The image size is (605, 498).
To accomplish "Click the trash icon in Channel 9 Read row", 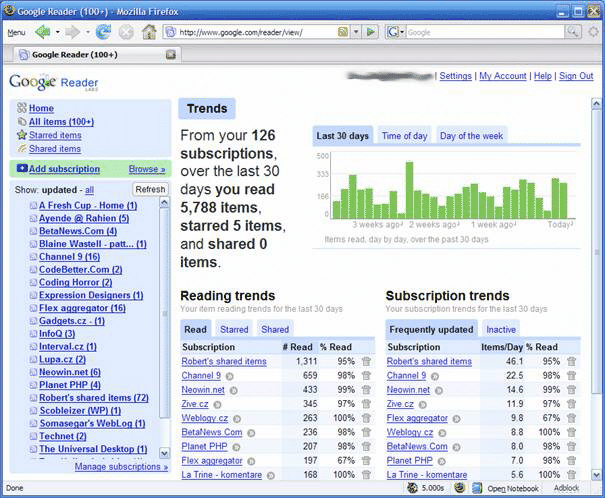I will click(x=366, y=375).
